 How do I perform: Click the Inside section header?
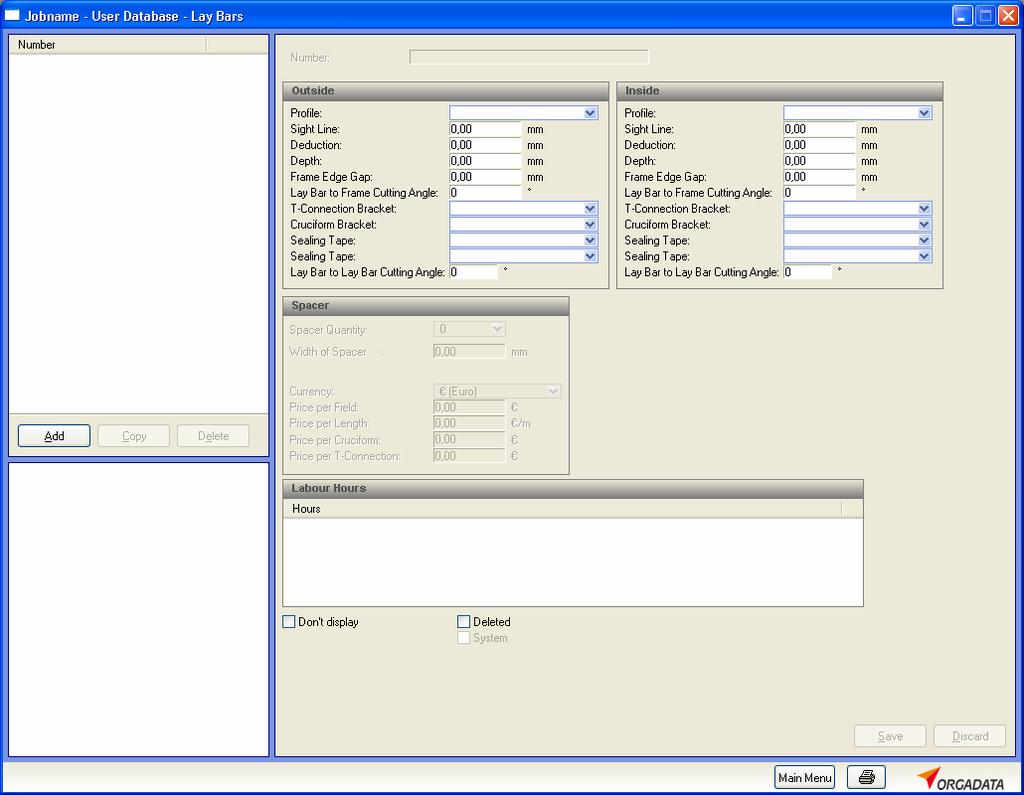tap(780, 91)
